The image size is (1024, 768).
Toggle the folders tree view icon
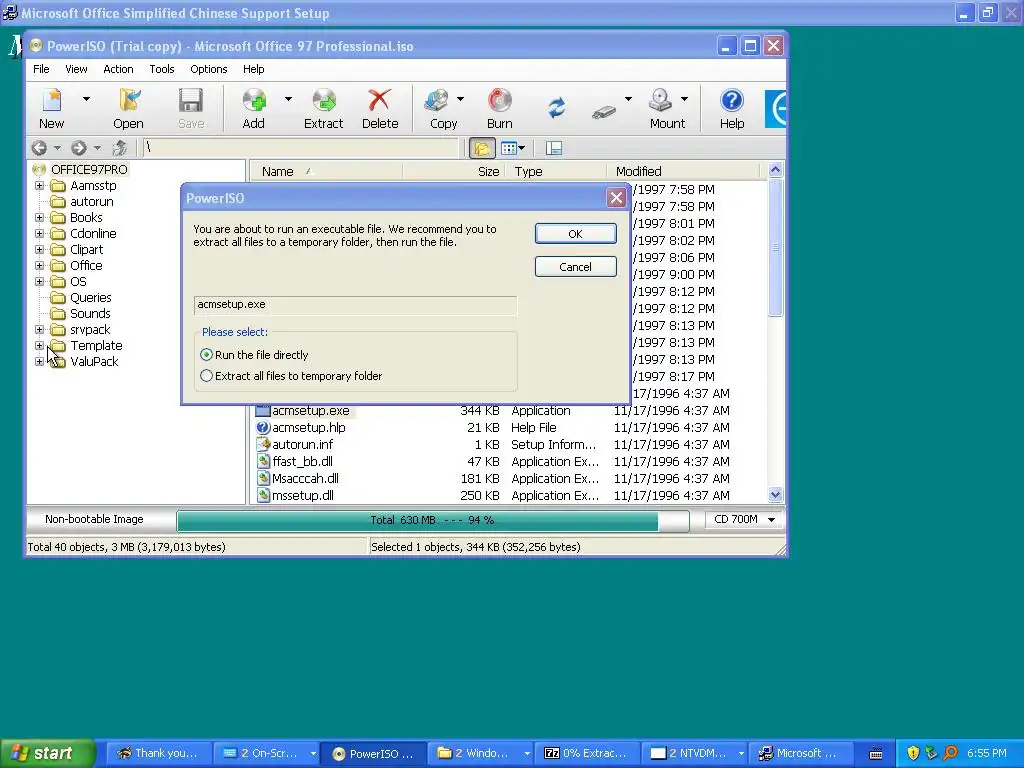(482, 148)
